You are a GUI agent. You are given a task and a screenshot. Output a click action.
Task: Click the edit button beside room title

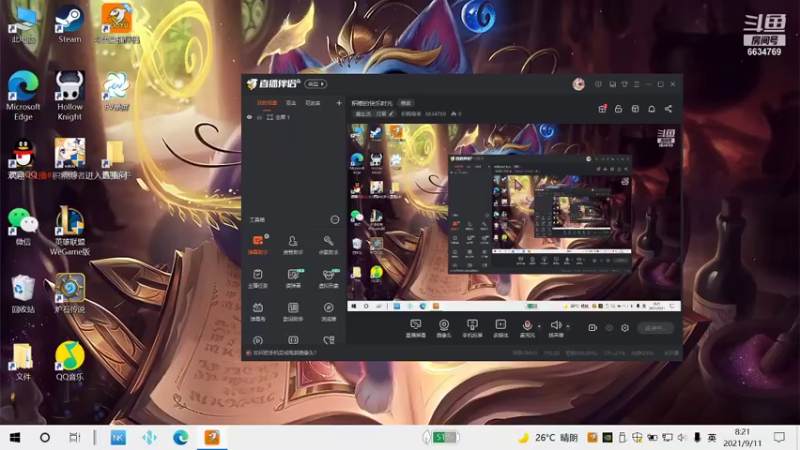point(406,103)
